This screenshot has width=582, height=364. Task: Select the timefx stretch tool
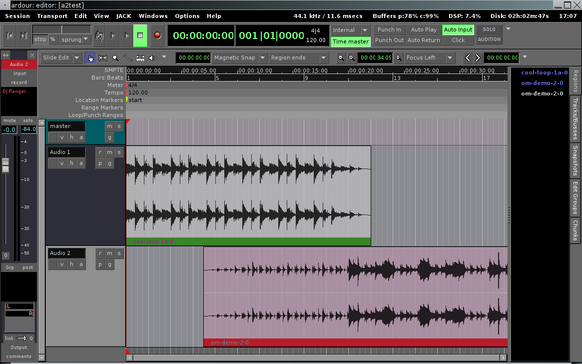[x=140, y=58]
